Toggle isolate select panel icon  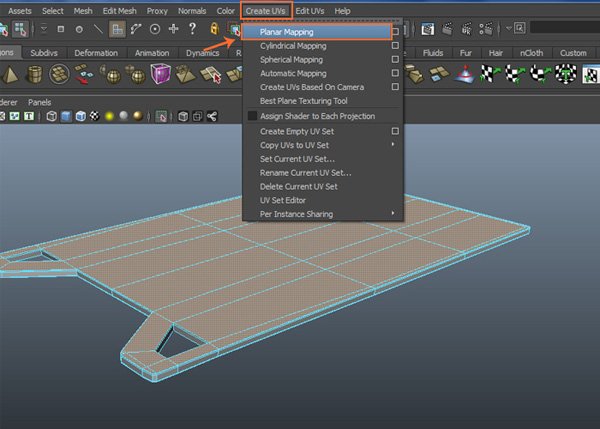161,116
